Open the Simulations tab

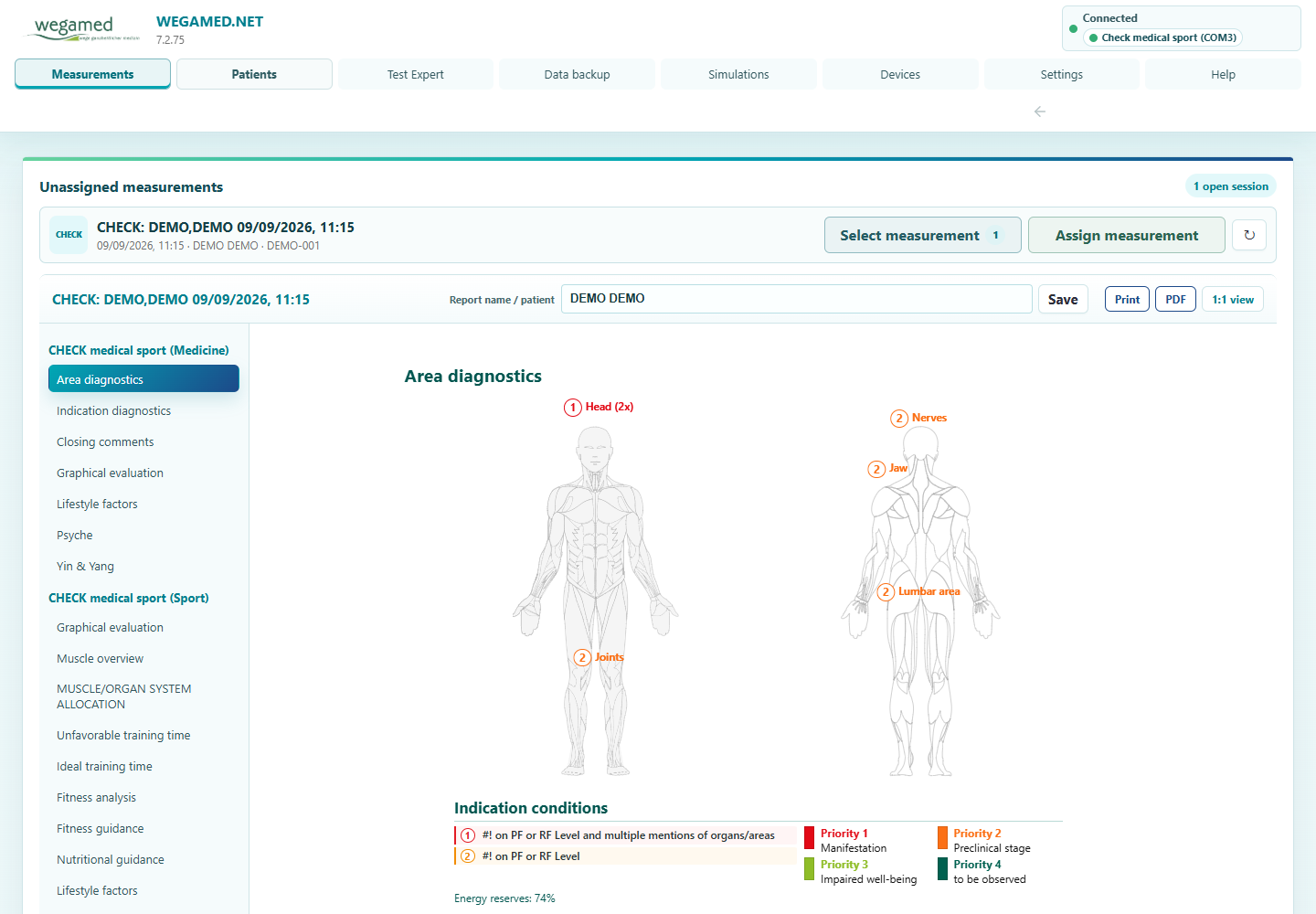738,74
